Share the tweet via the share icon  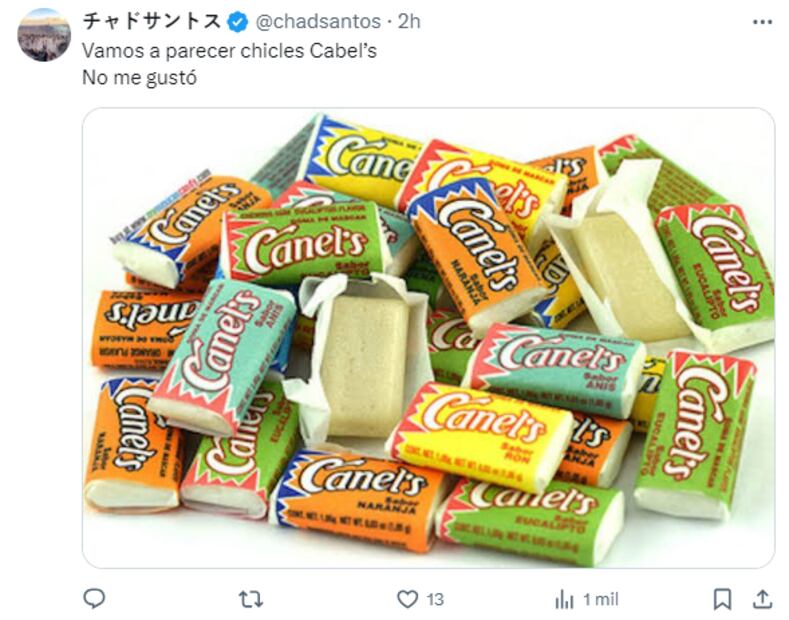(762, 599)
